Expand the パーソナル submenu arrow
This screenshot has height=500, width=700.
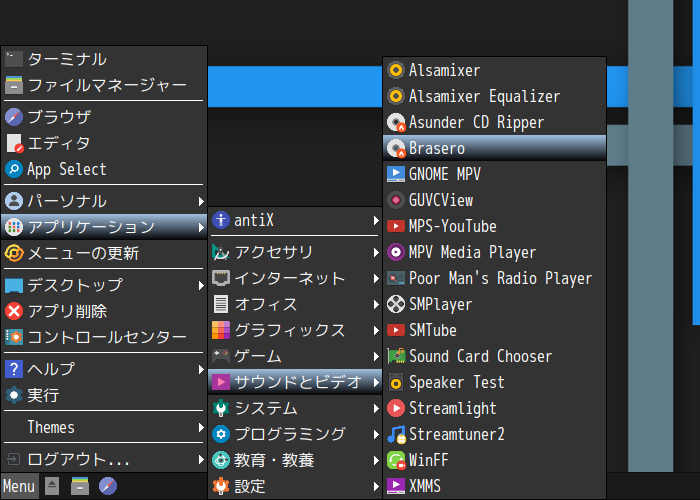pyautogui.click(x=201, y=201)
